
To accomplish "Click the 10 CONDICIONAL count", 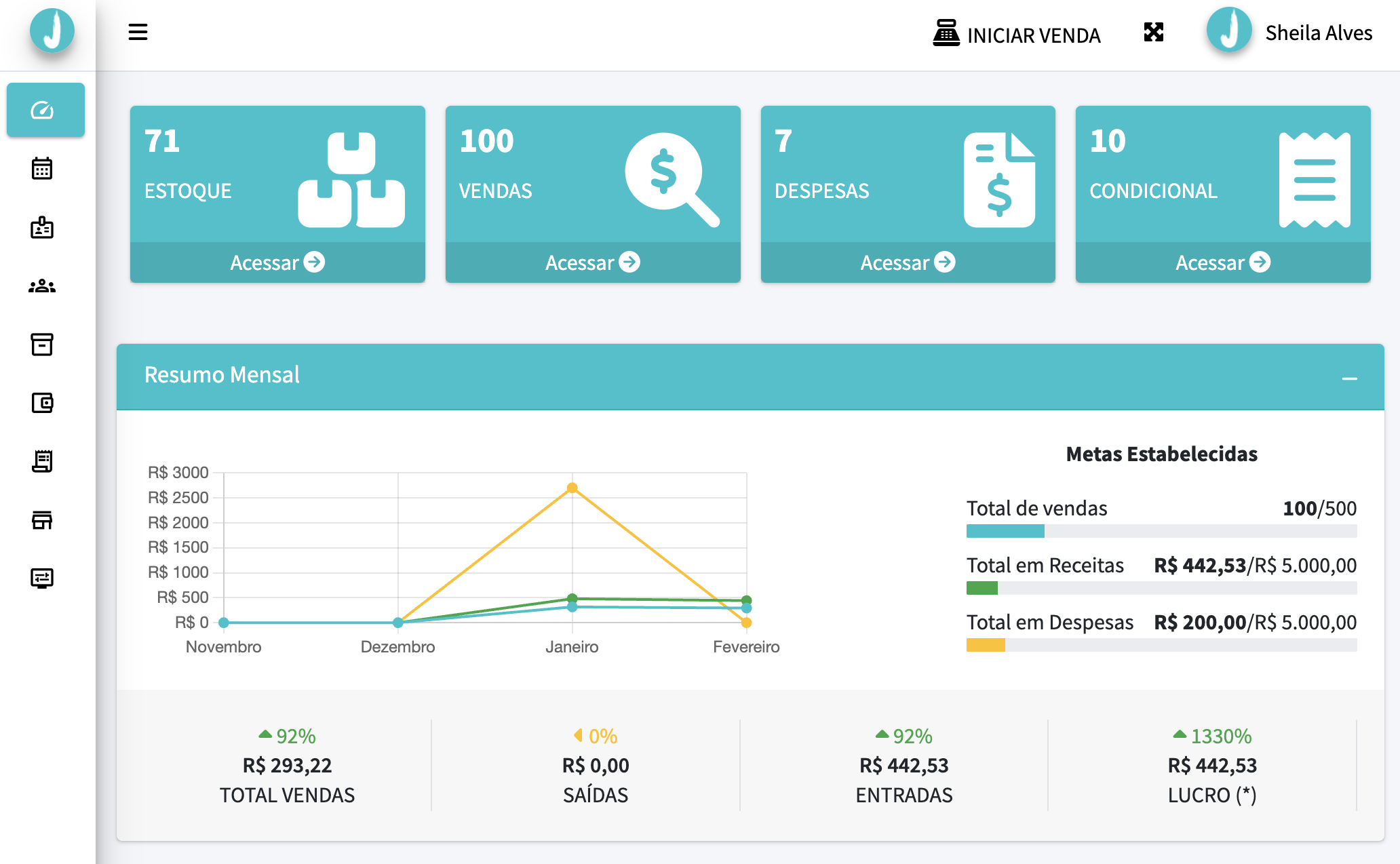I will (x=1108, y=141).
